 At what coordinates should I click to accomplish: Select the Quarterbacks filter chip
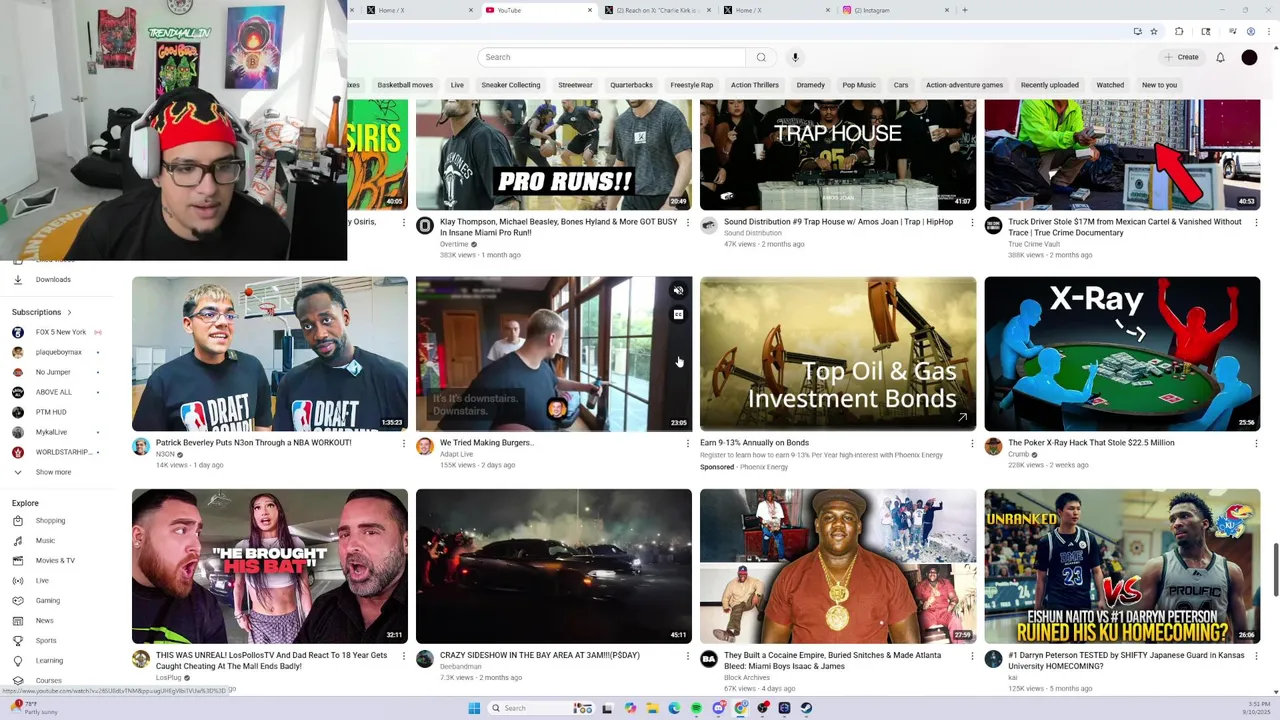[631, 85]
